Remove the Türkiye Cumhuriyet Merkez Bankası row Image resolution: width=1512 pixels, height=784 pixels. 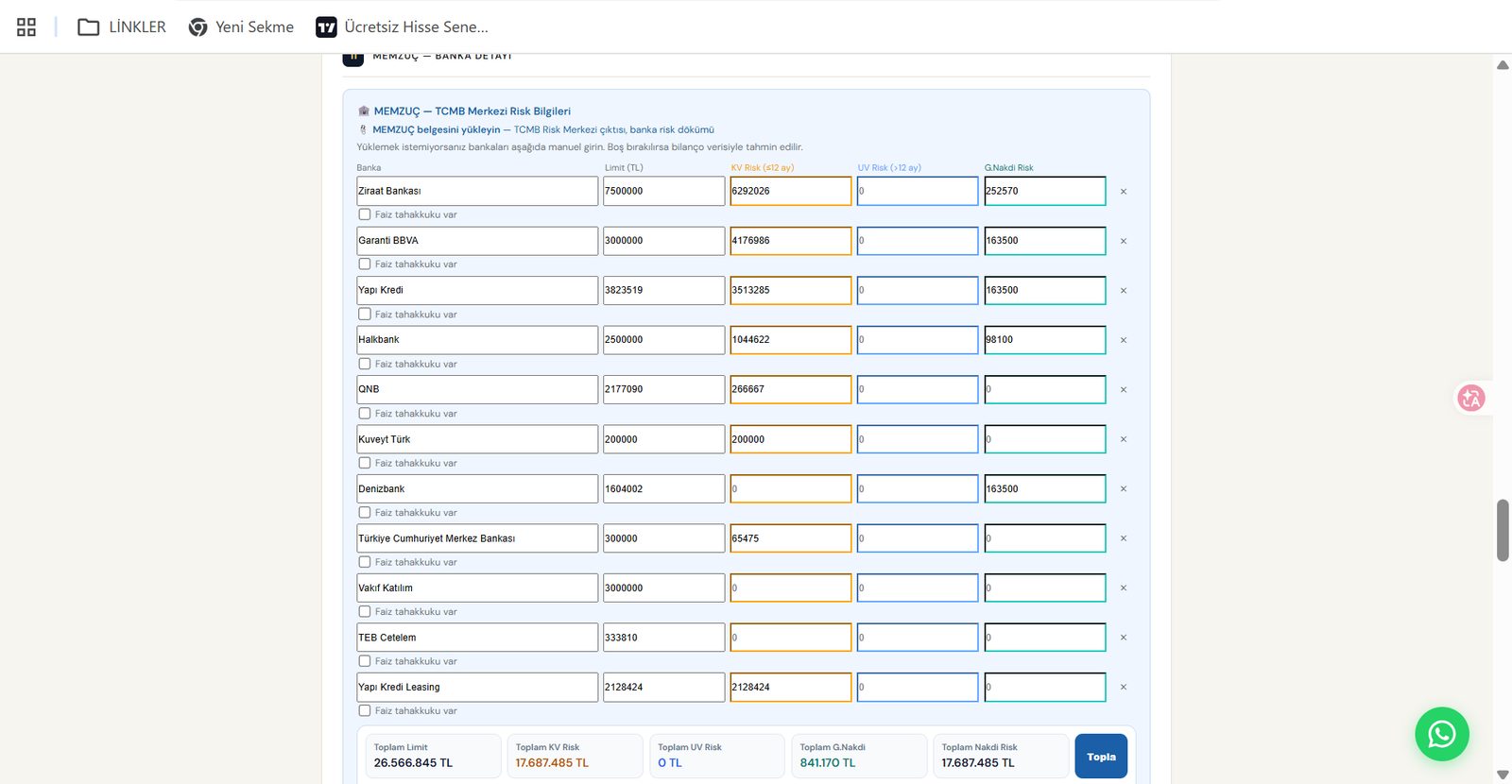pyautogui.click(x=1124, y=538)
